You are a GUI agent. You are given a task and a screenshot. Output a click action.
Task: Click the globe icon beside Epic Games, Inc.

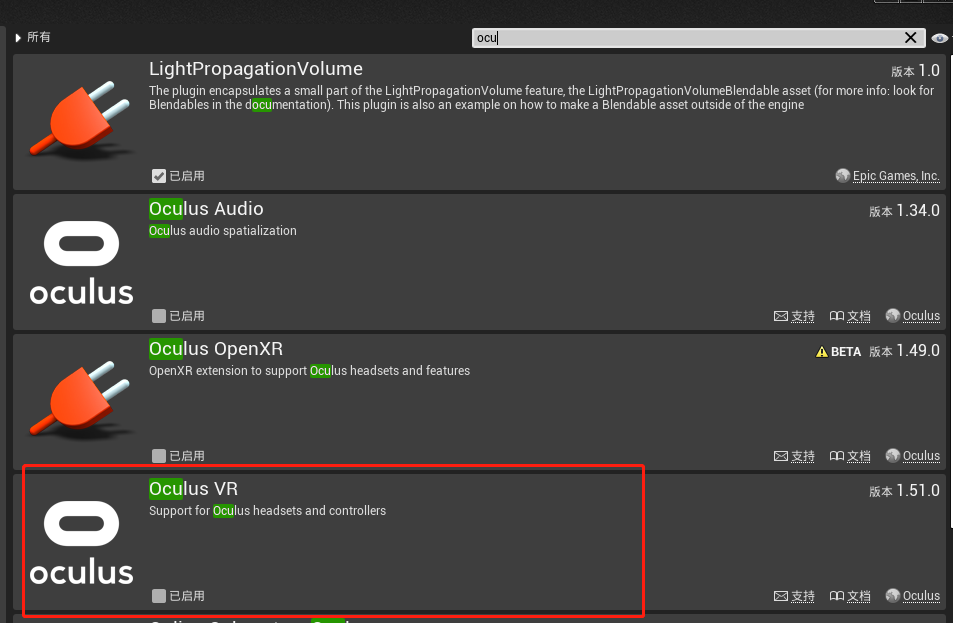pyautogui.click(x=842, y=176)
